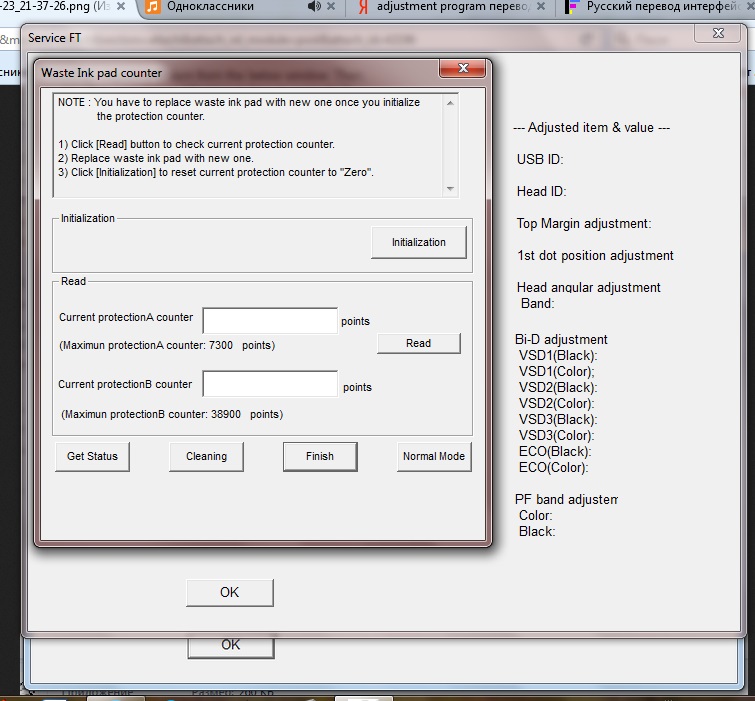This screenshot has width=755, height=701.
Task: Click the Initialization button
Action: coord(418,242)
